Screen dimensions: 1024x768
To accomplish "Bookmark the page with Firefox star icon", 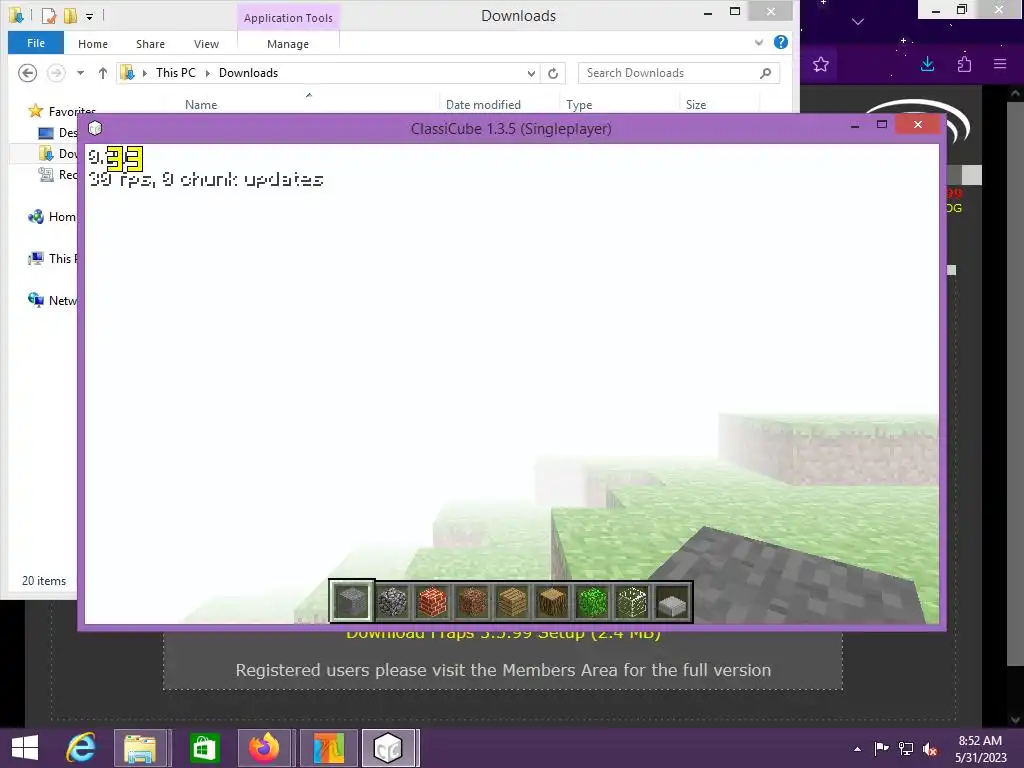I will pos(821,64).
